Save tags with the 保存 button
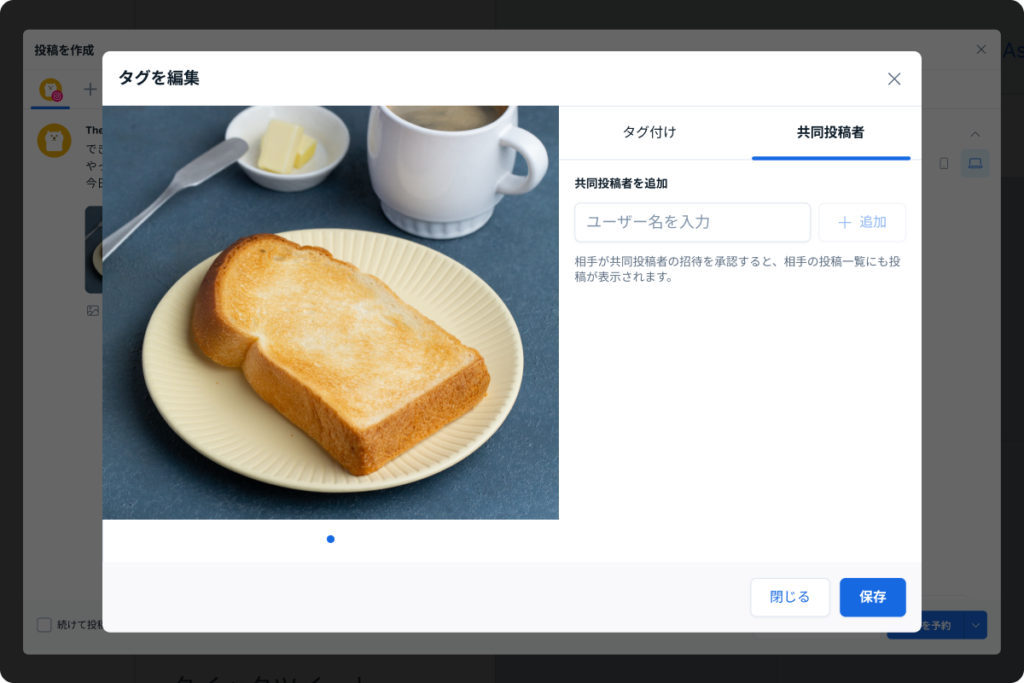This screenshot has height=683, width=1024. (x=872, y=597)
